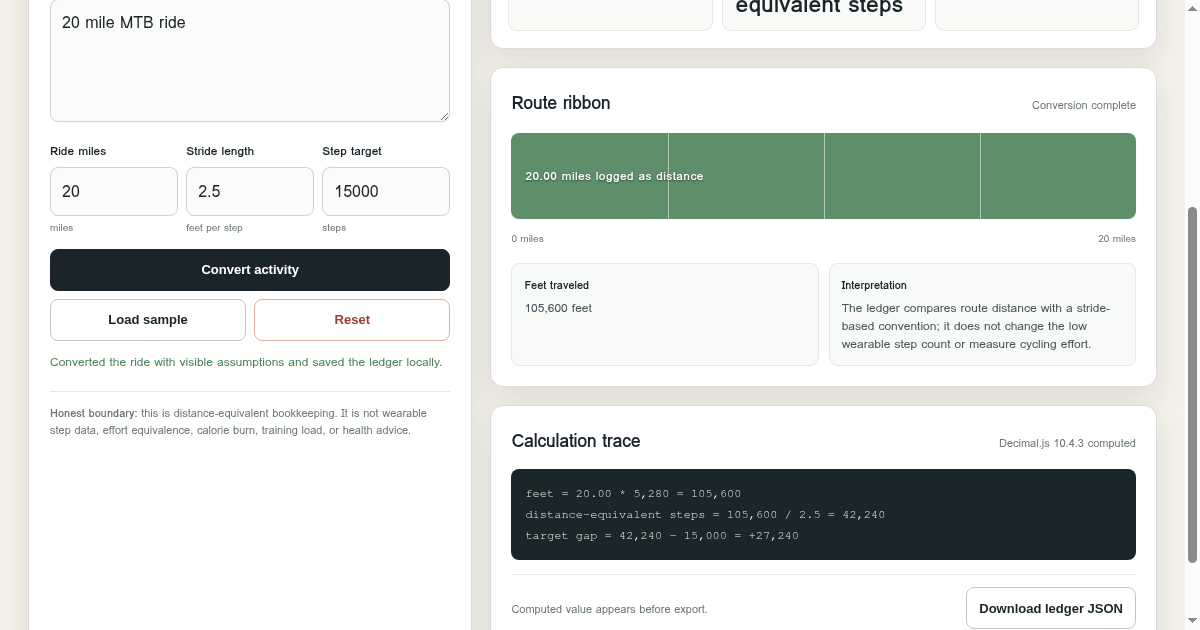
Task: Click the Load sample button
Action: [148, 320]
